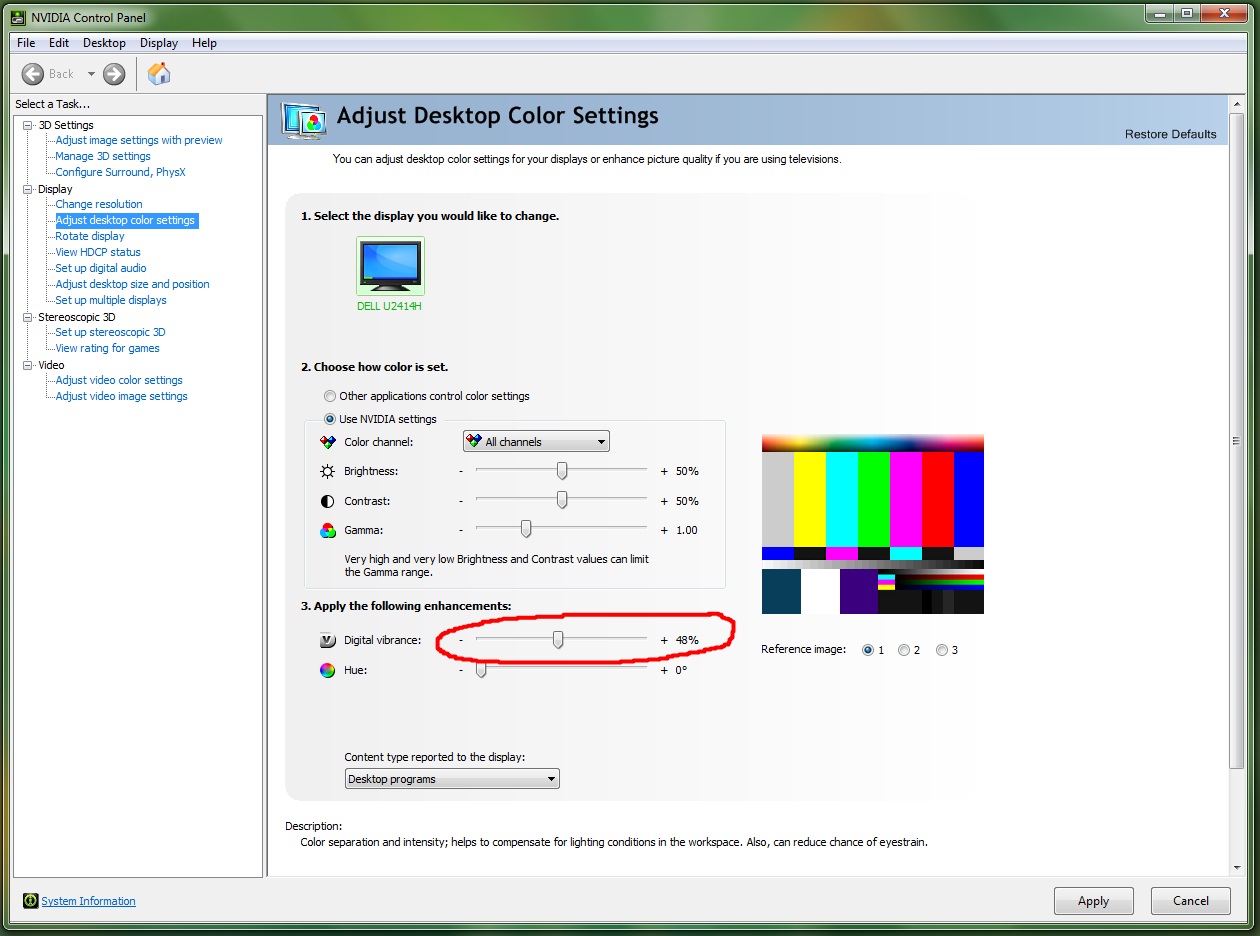Open Set up stereoscopic 3D
The height and width of the screenshot is (936, 1260).
click(111, 332)
